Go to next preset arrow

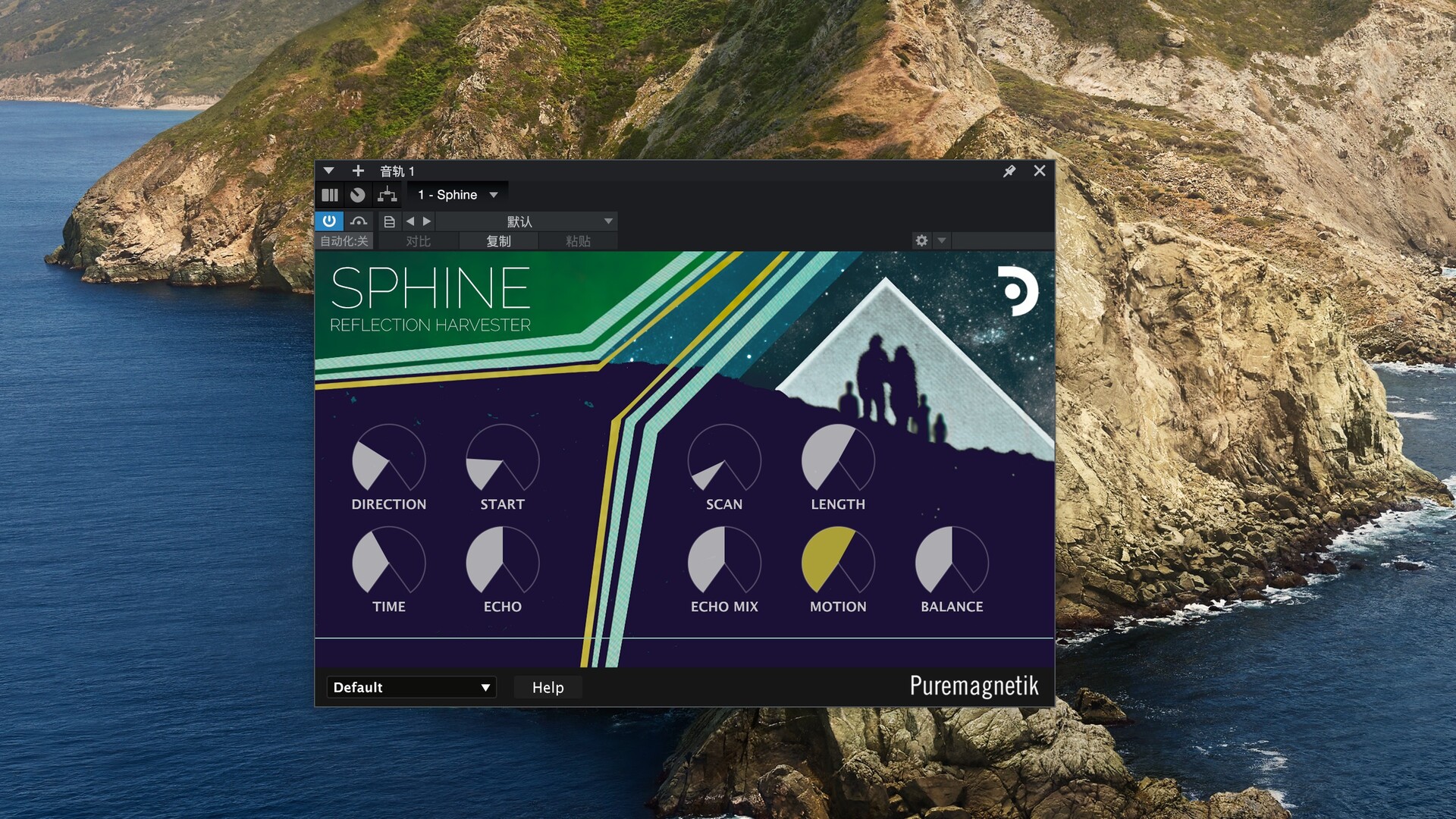click(427, 221)
